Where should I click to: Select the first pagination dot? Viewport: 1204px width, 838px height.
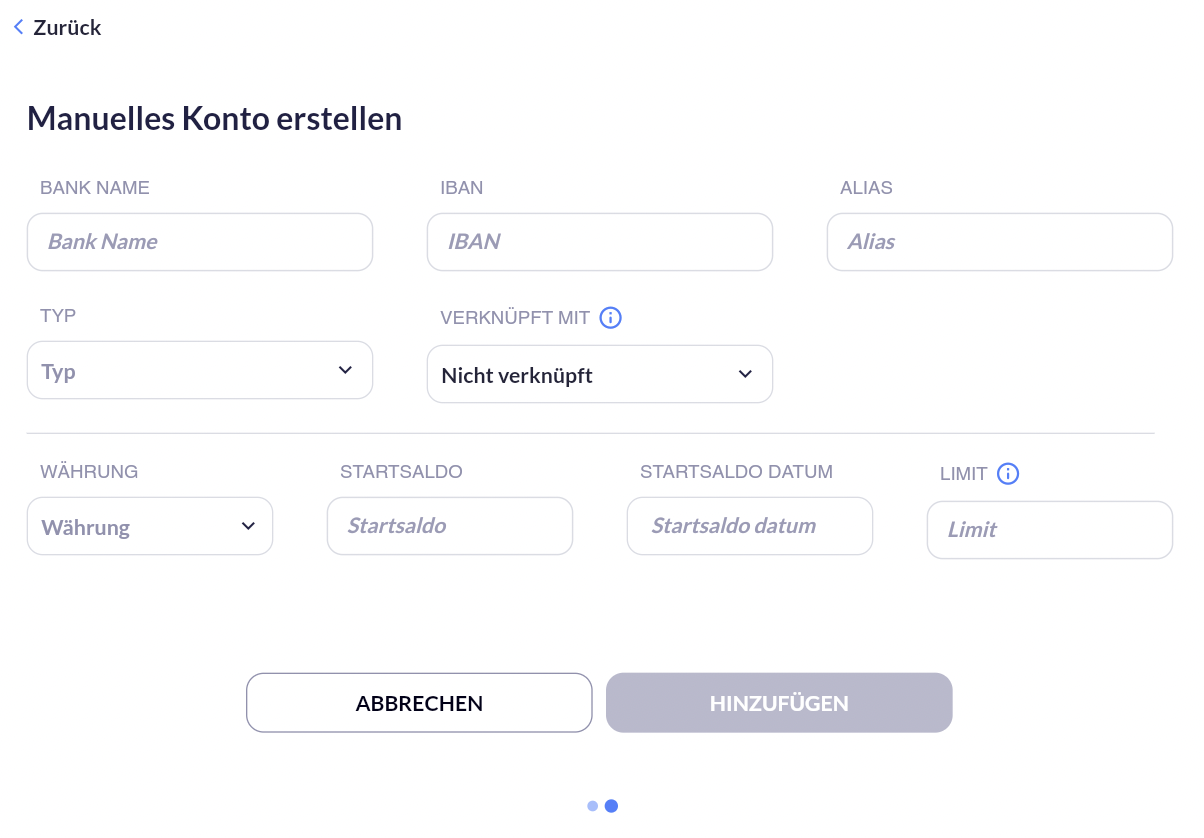[x=593, y=806]
